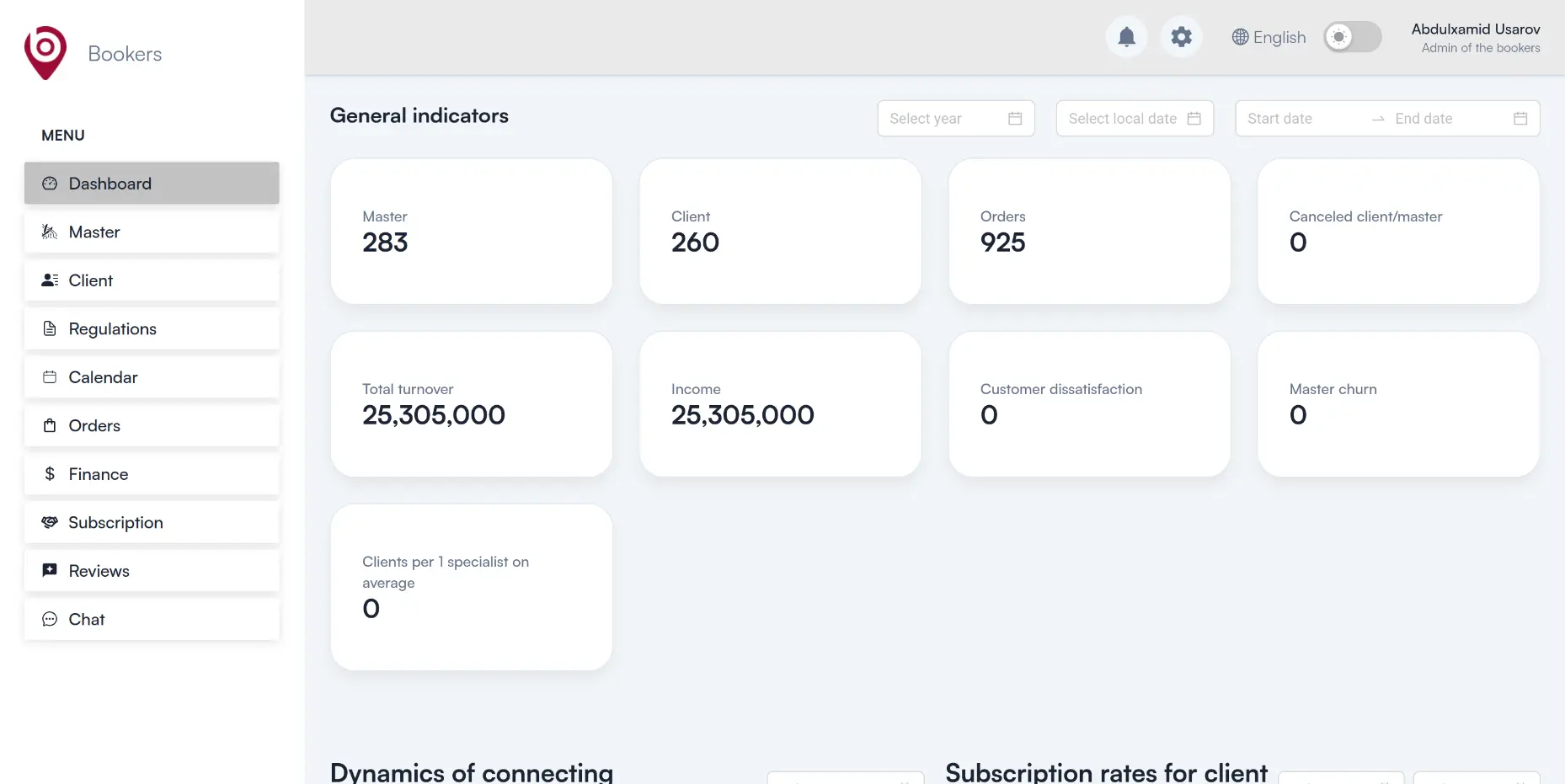The height and width of the screenshot is (784, 1565).
Task: Toggle the light/dark theme switch
Action: point(1352,37)
